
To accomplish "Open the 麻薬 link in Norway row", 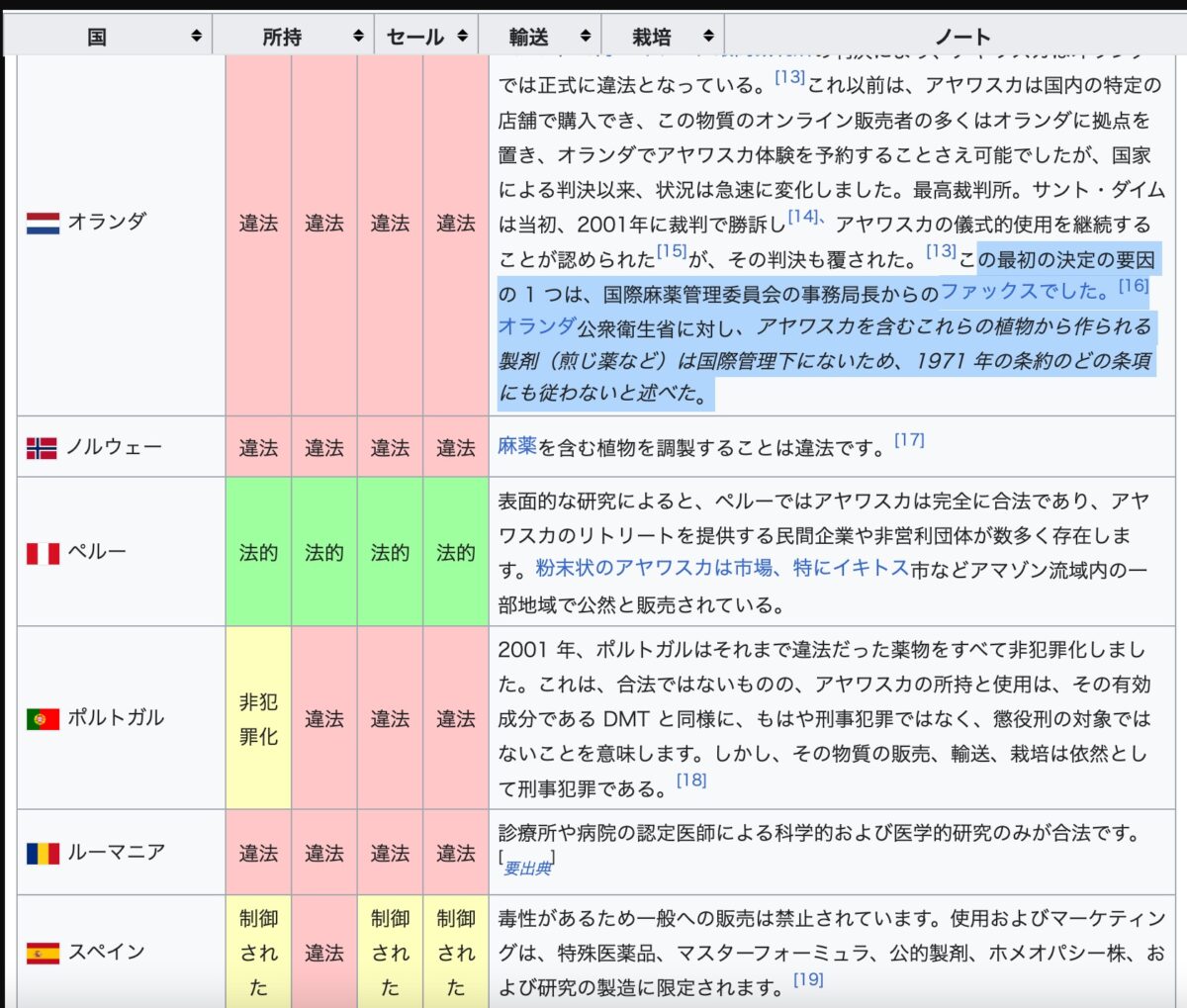I will pos(516,447).
